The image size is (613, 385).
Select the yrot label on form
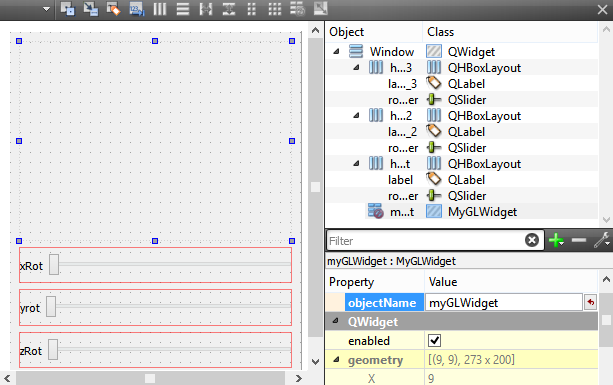point(30,308)
